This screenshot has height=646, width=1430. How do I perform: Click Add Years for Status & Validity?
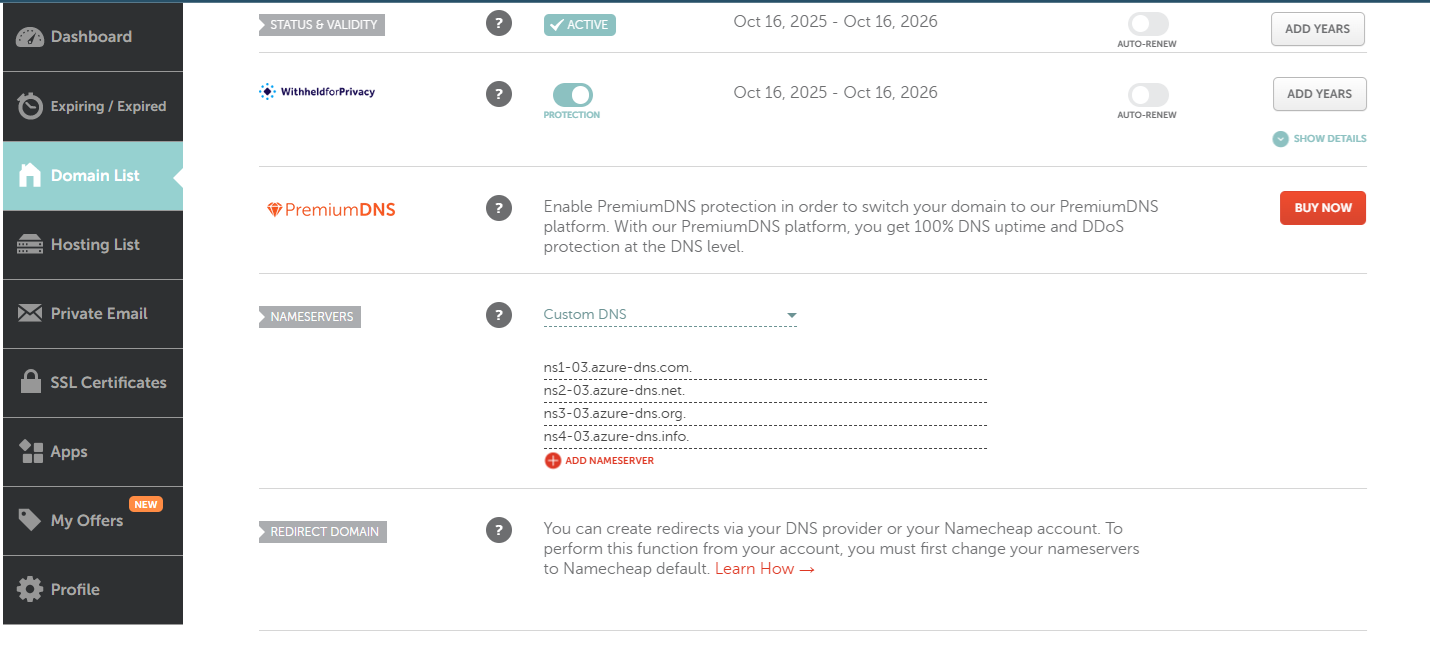pos(1317,29)
